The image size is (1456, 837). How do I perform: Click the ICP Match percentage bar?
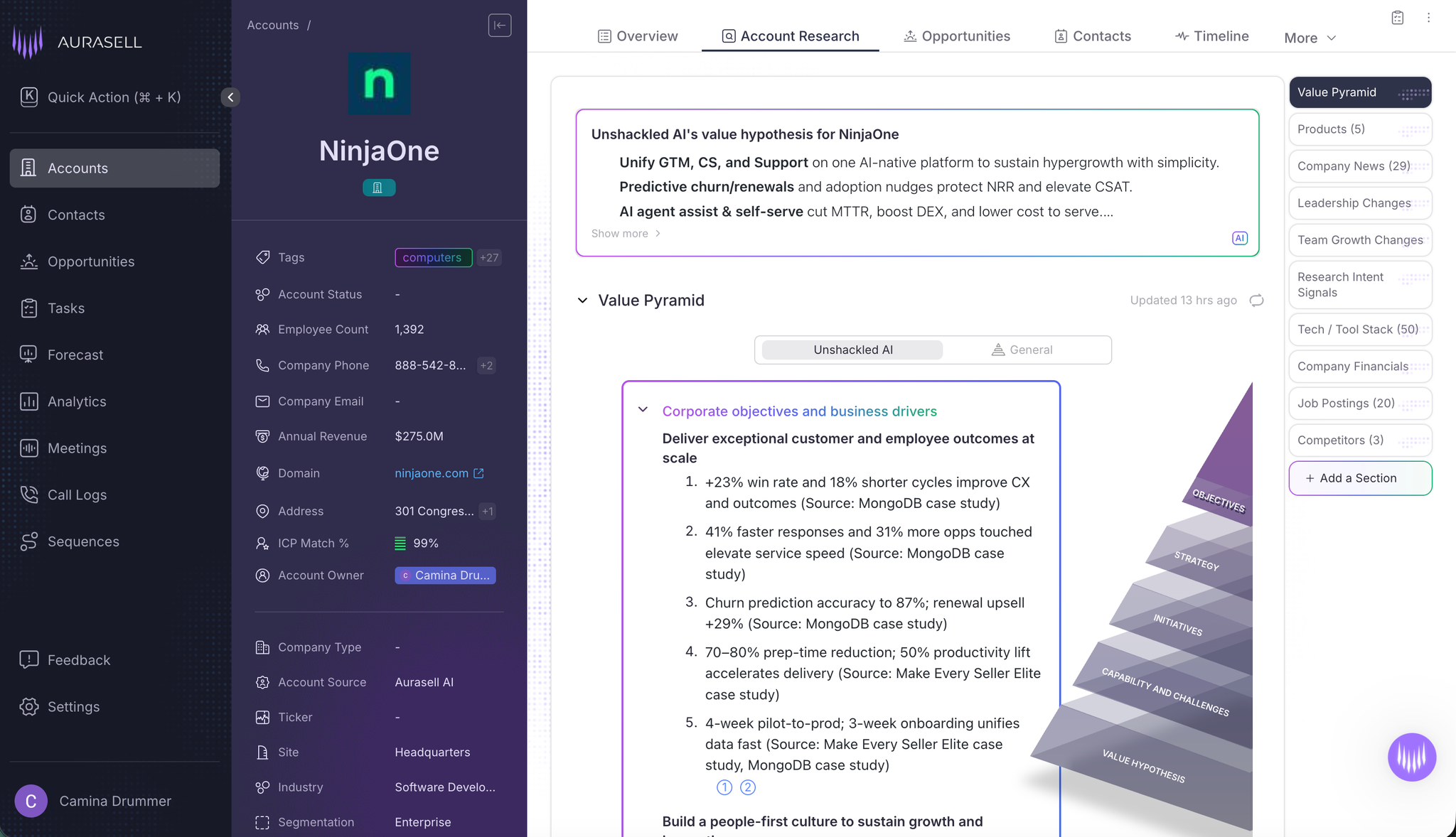coord(400,544)
